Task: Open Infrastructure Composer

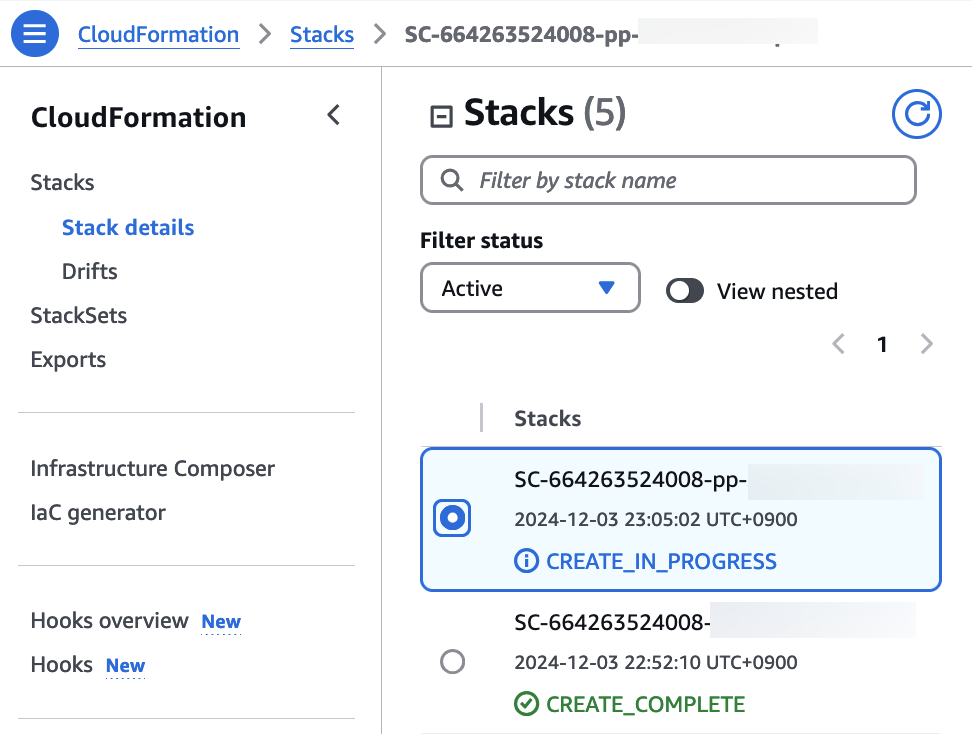Action: pos(152,469)
